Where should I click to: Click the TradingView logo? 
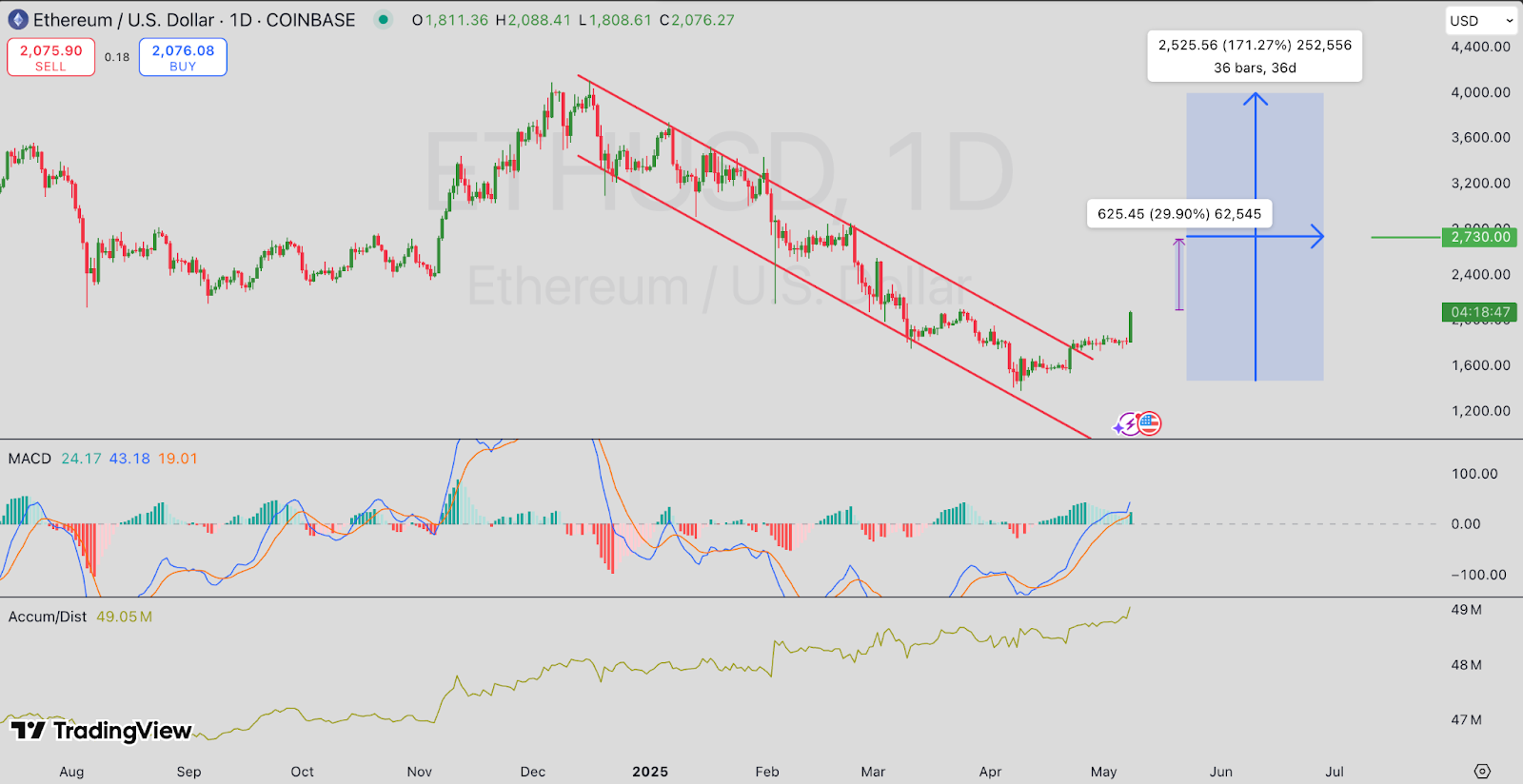click(x=101, y=731)
